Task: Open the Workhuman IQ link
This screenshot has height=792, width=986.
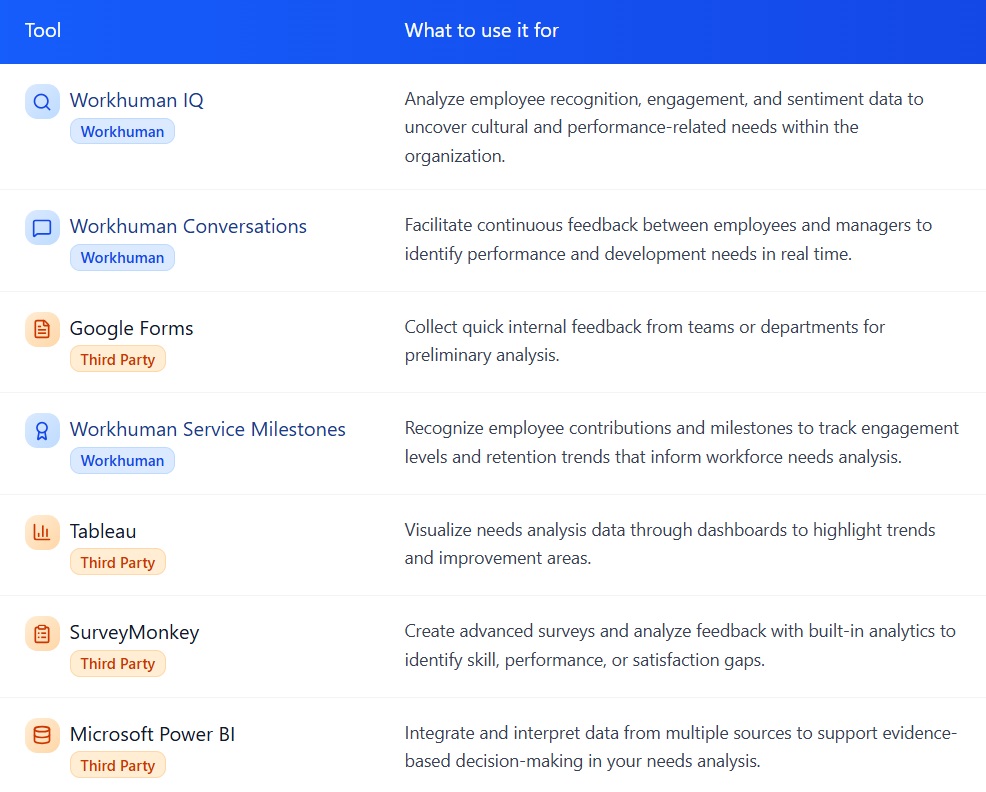Action: (137, 101)
